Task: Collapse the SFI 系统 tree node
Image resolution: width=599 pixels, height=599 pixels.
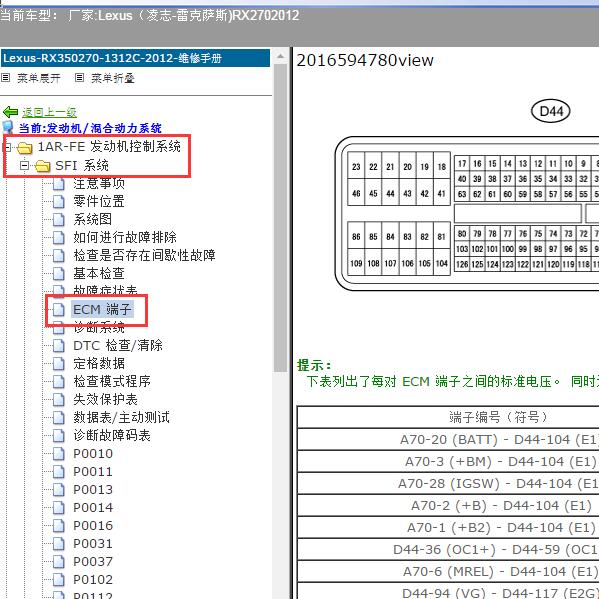Action: click(25, 165)
